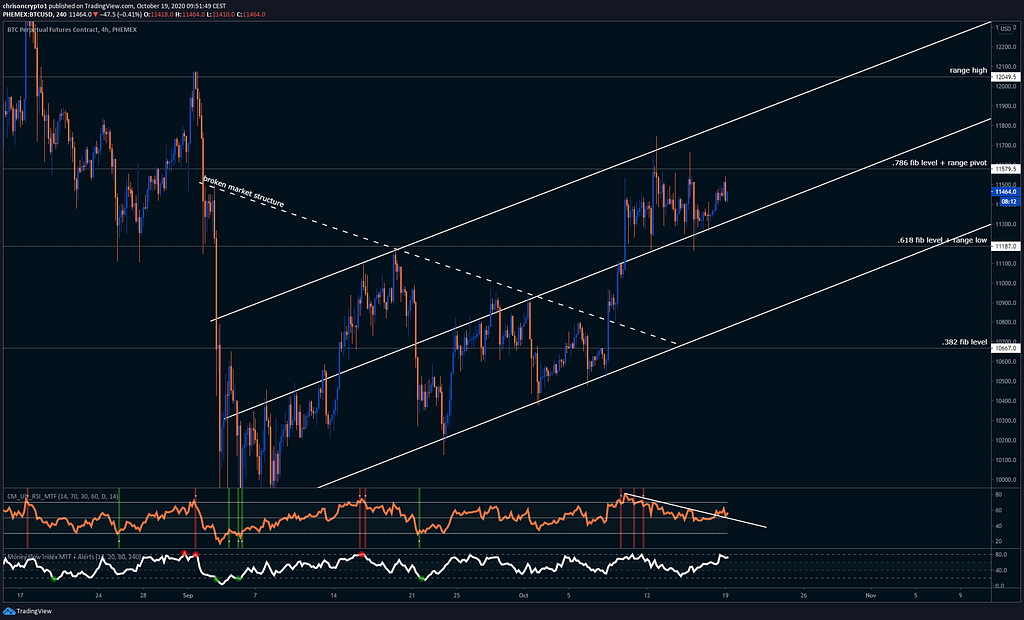Open the CM_Ult_RSI_MTF indicator legend
Image resolution: width=1024 pixels, height=620 pixels.
tap(63, 497)
